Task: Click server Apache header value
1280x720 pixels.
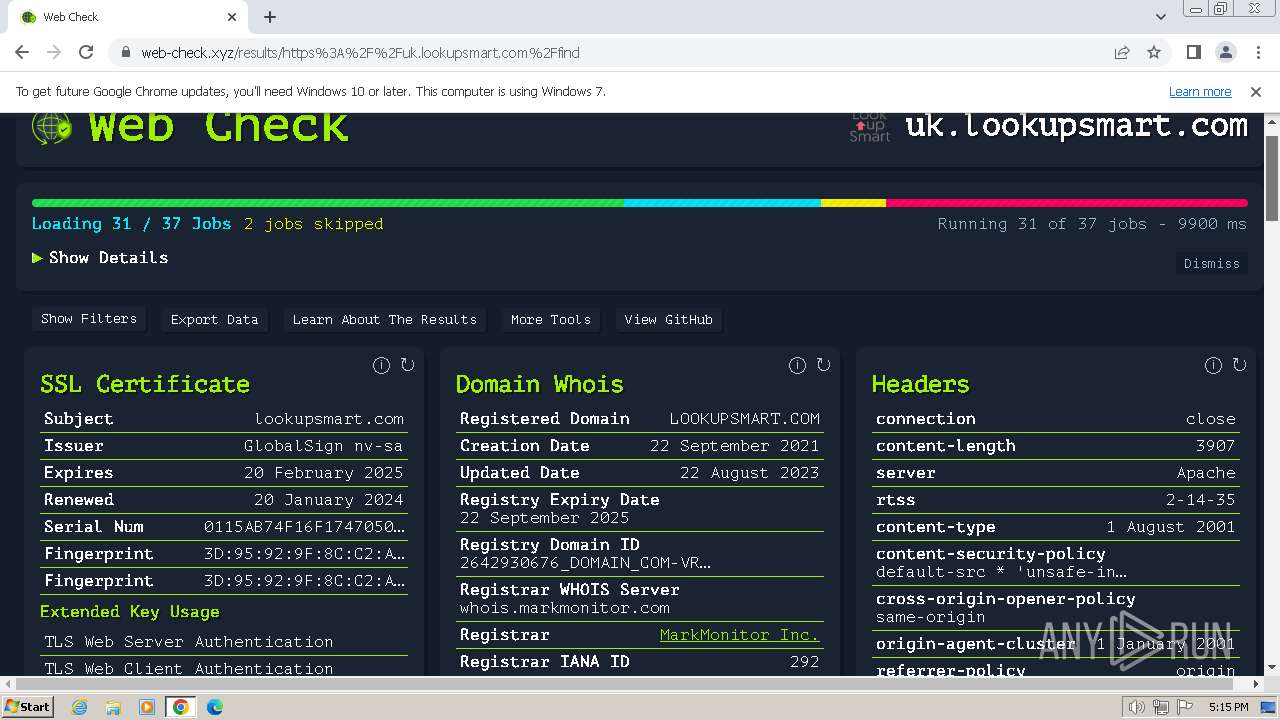Action: pos(1206,473)
